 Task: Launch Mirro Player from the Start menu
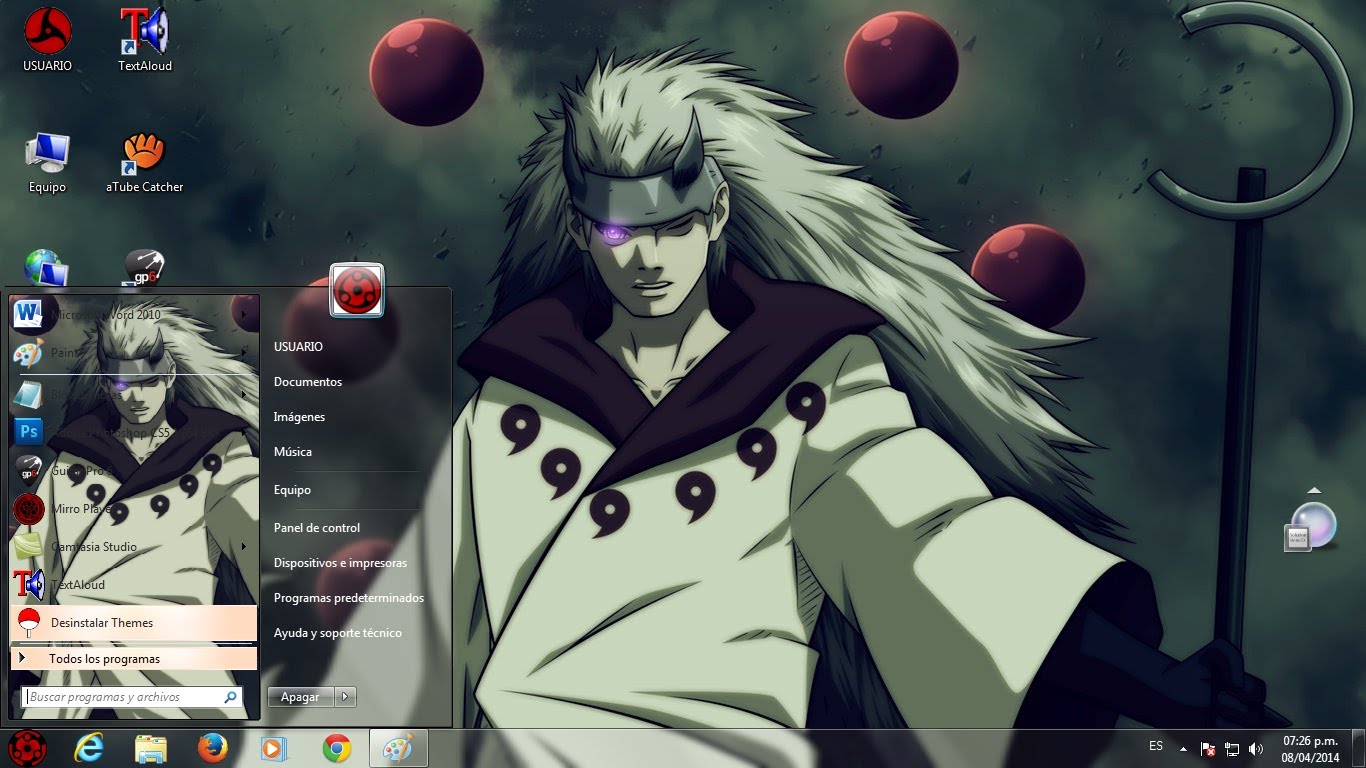tap(134, 508)
